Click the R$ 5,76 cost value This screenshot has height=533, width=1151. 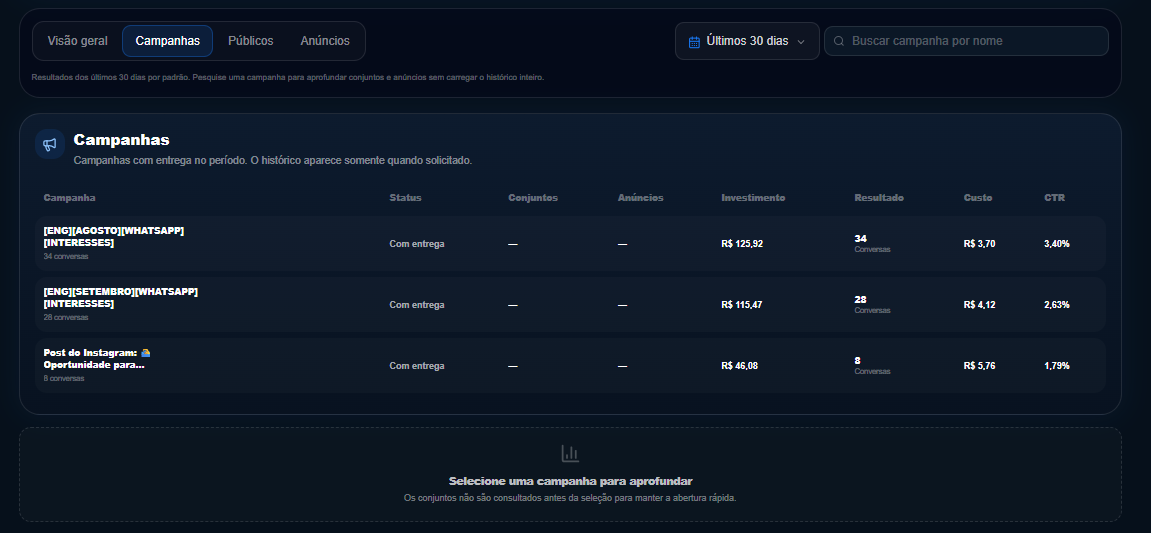[979, 366]
